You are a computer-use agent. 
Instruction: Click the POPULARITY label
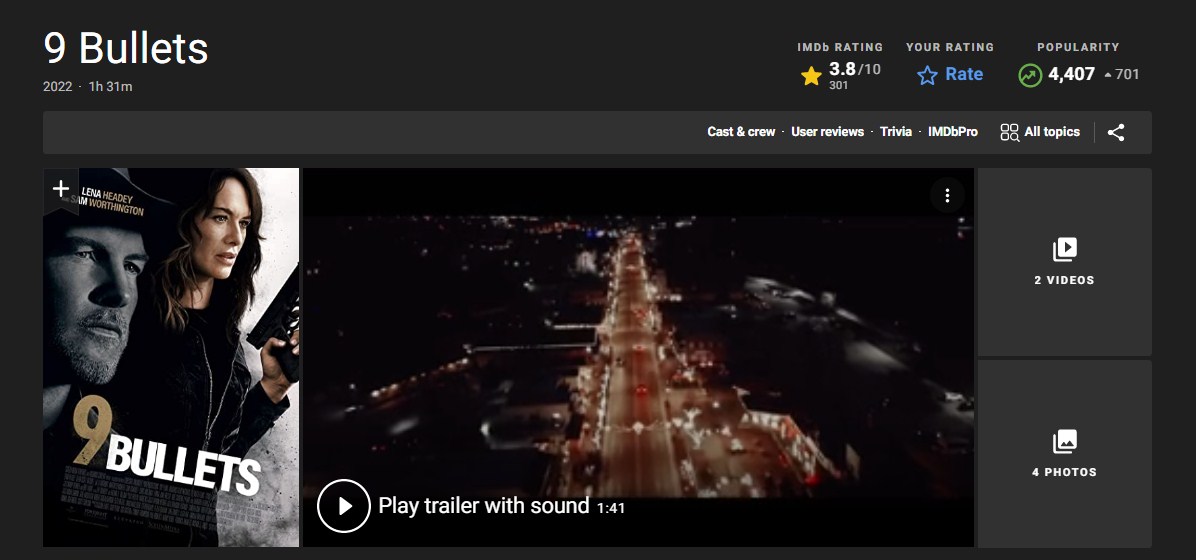pyautogui.click(x=1078, y=47)
